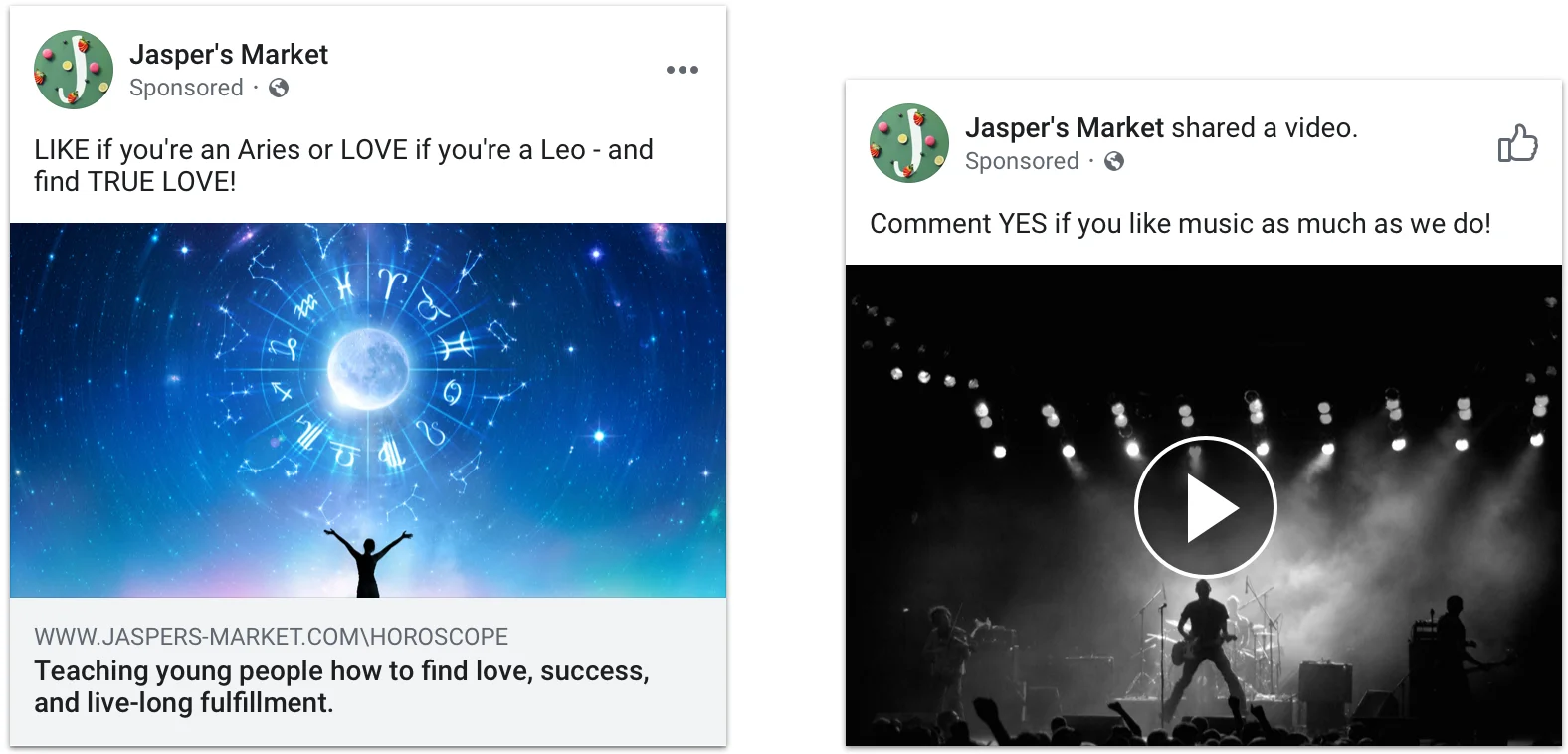The image size is (1568, 754).
Task: Click WWW.JASPERS-MARKET.COM\HOROSCOPE link
Action: pos(270,636)
